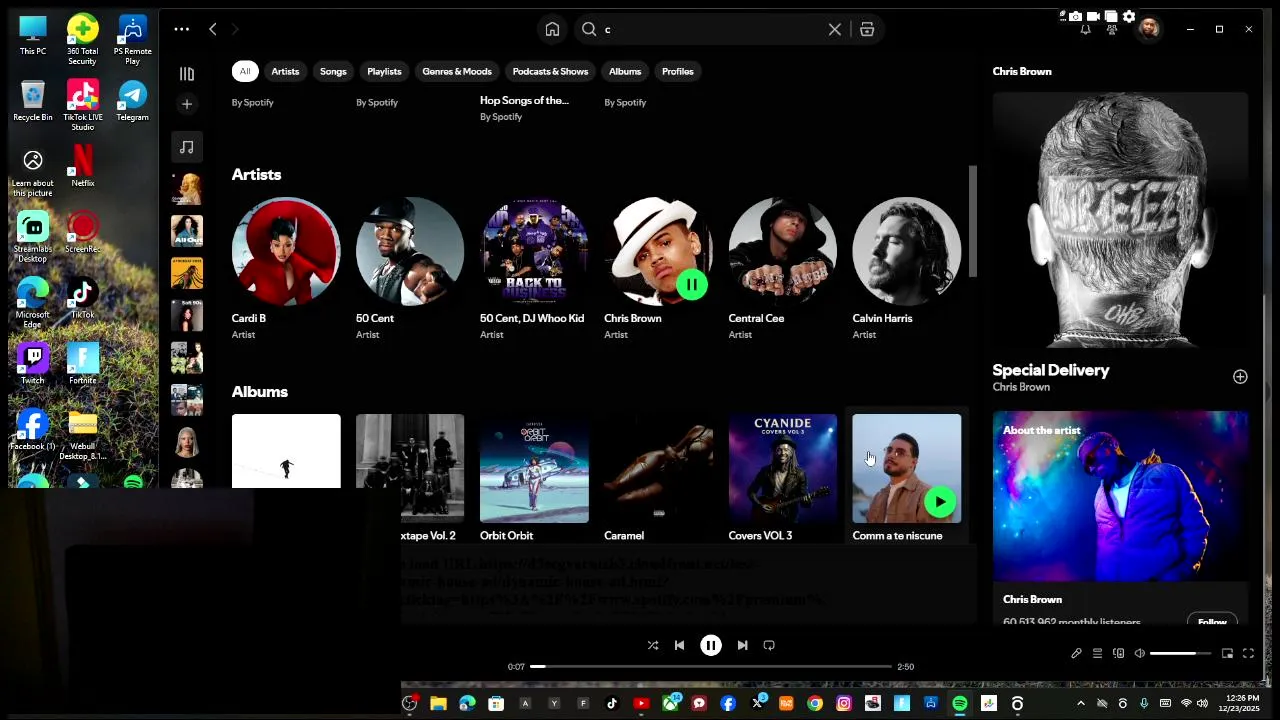Viewport: 1280px width, 720px height.
Task: Open the user profile avatar menu
Action: [1149, 29]
